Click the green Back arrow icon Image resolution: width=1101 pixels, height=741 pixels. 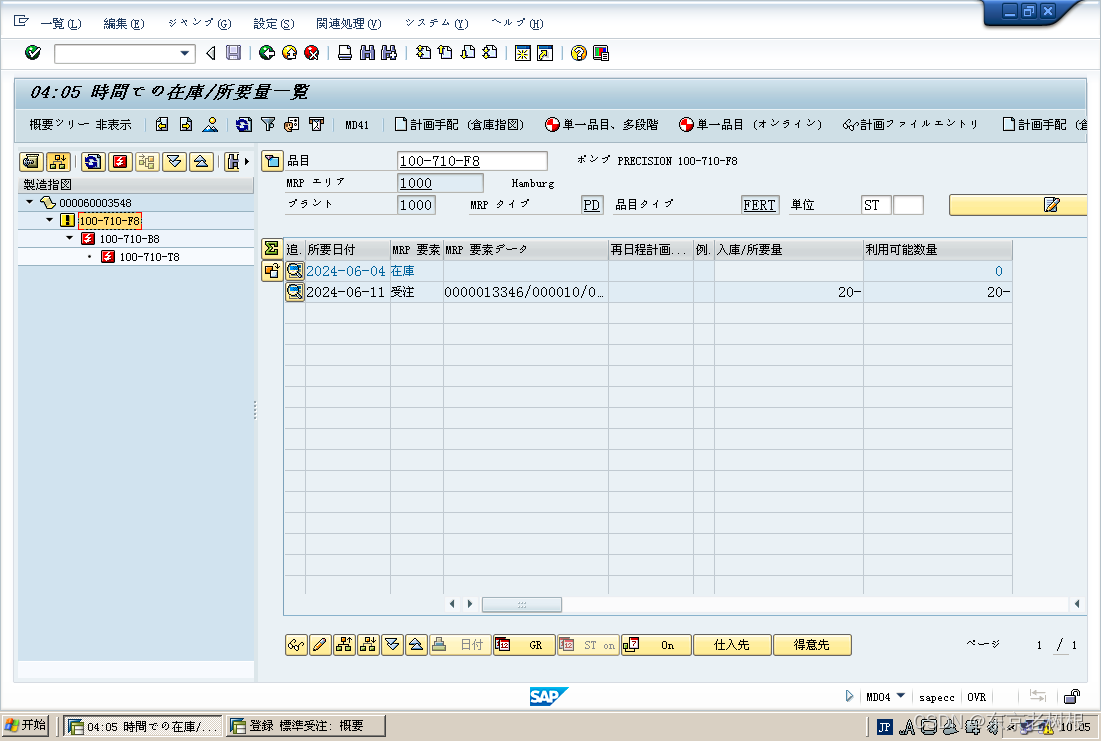266,53
